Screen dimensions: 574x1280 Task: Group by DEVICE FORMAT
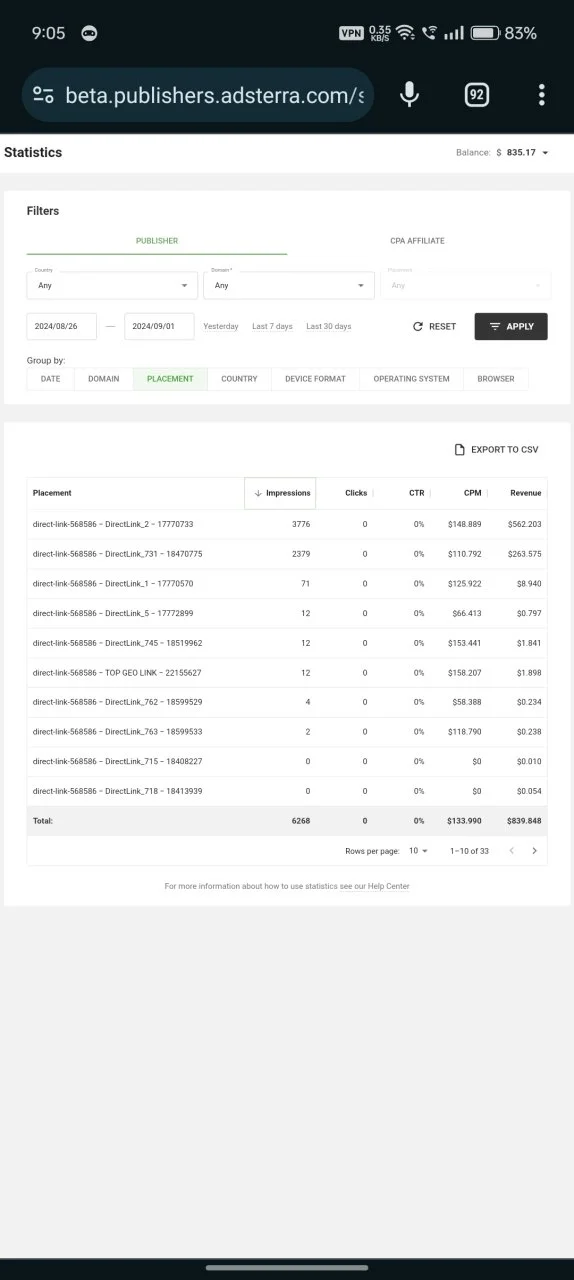click(x=315, y=379)
